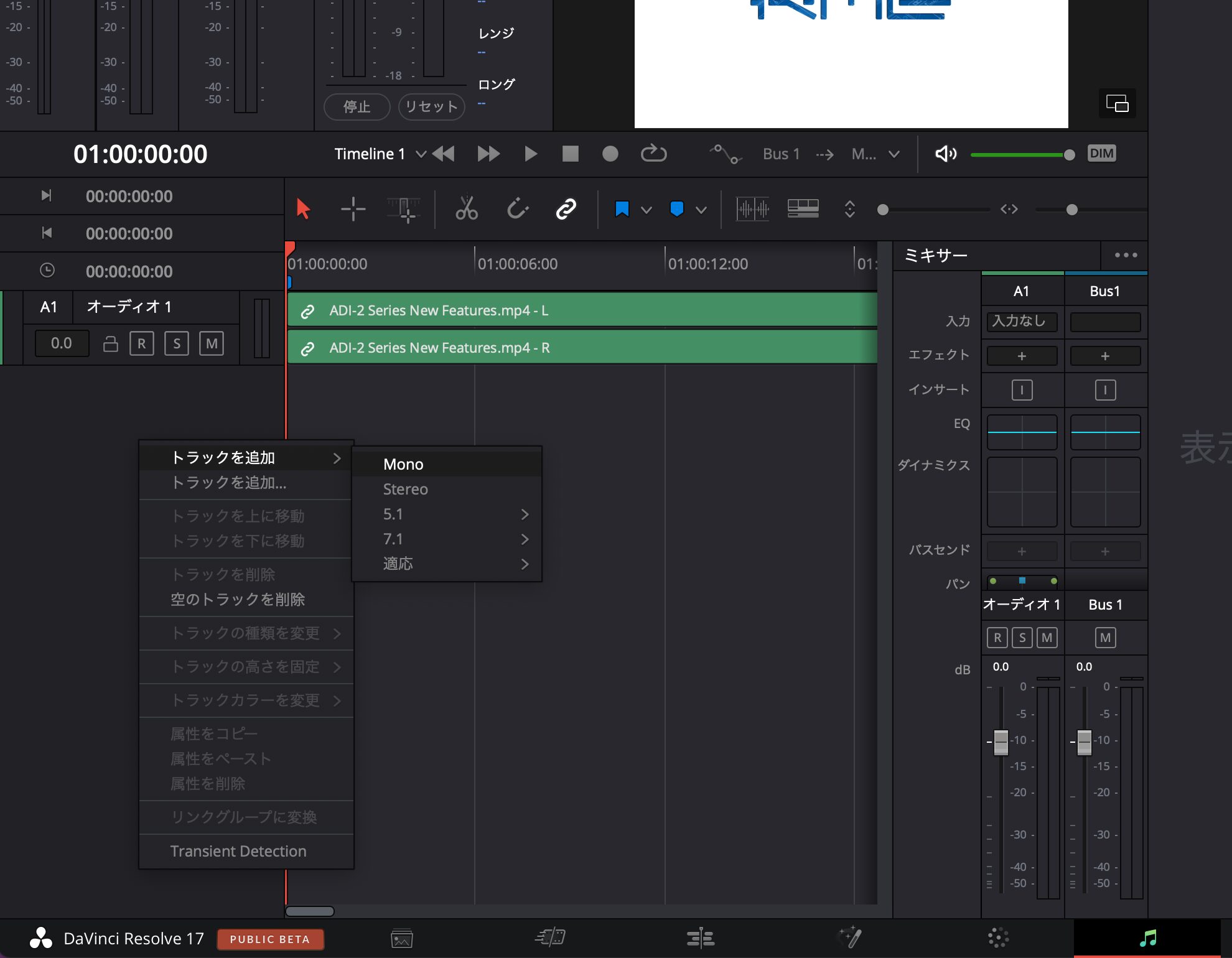Click the 停止 button
Viewport: 1232px width, 958px height.
[x=357, y=106]
